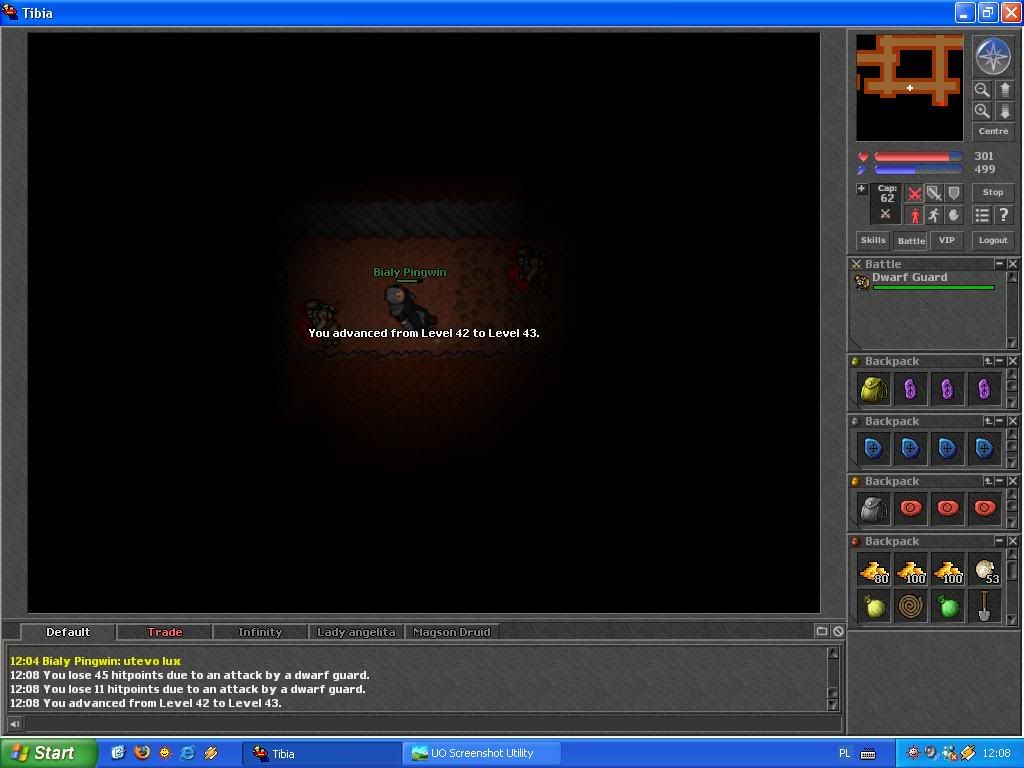Viewport: 1024px width, 768px height.
Task: Minimize the Backpack holding blue runes
Action: point(1000,421)
